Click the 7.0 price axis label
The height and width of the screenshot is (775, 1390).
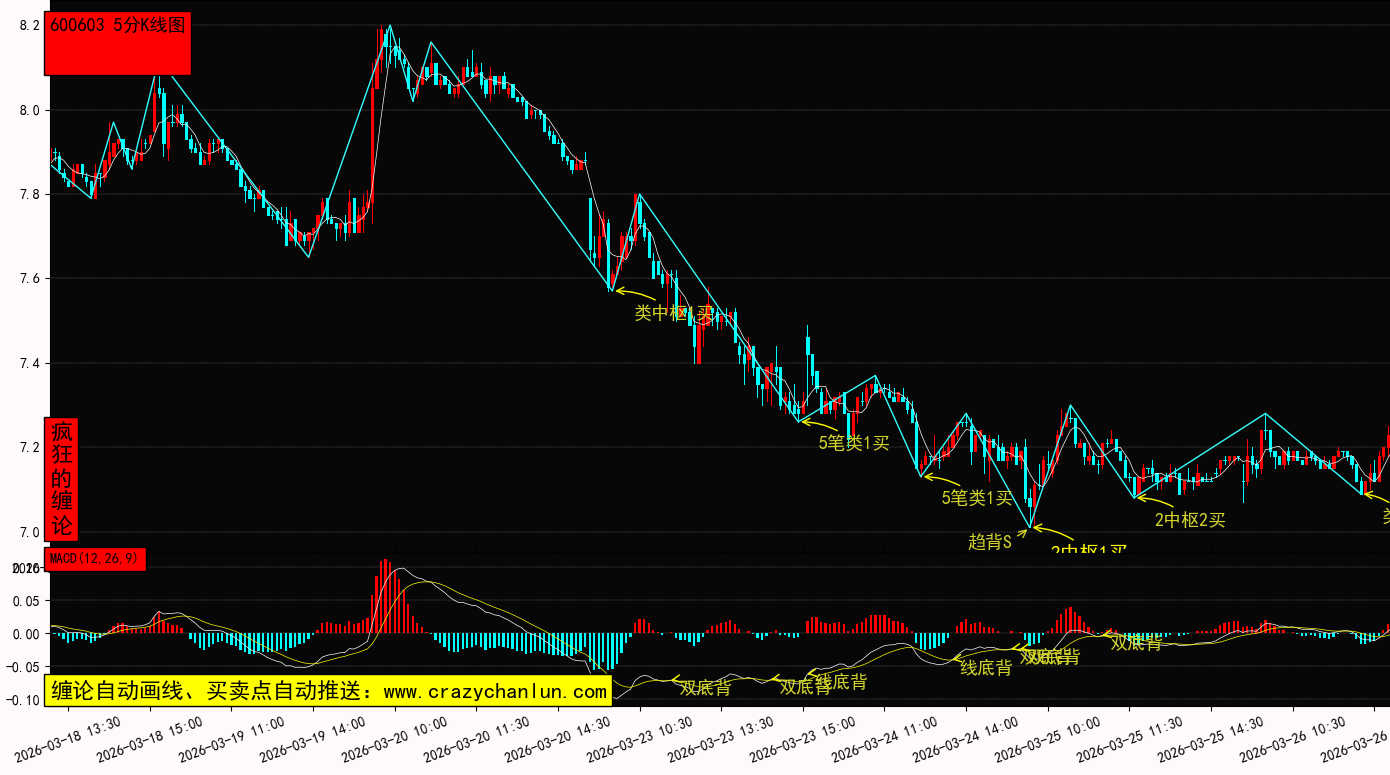tap(30, 531)
